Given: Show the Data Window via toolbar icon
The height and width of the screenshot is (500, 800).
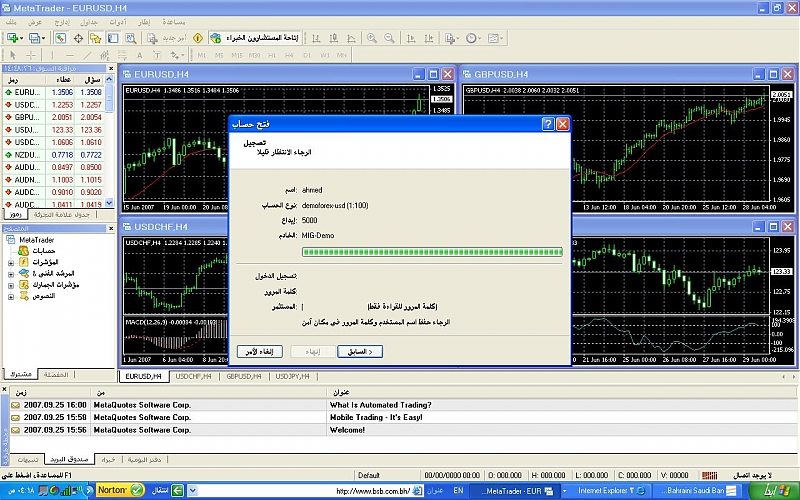Looking at the screenshot, I should click(x=79, y=38).
